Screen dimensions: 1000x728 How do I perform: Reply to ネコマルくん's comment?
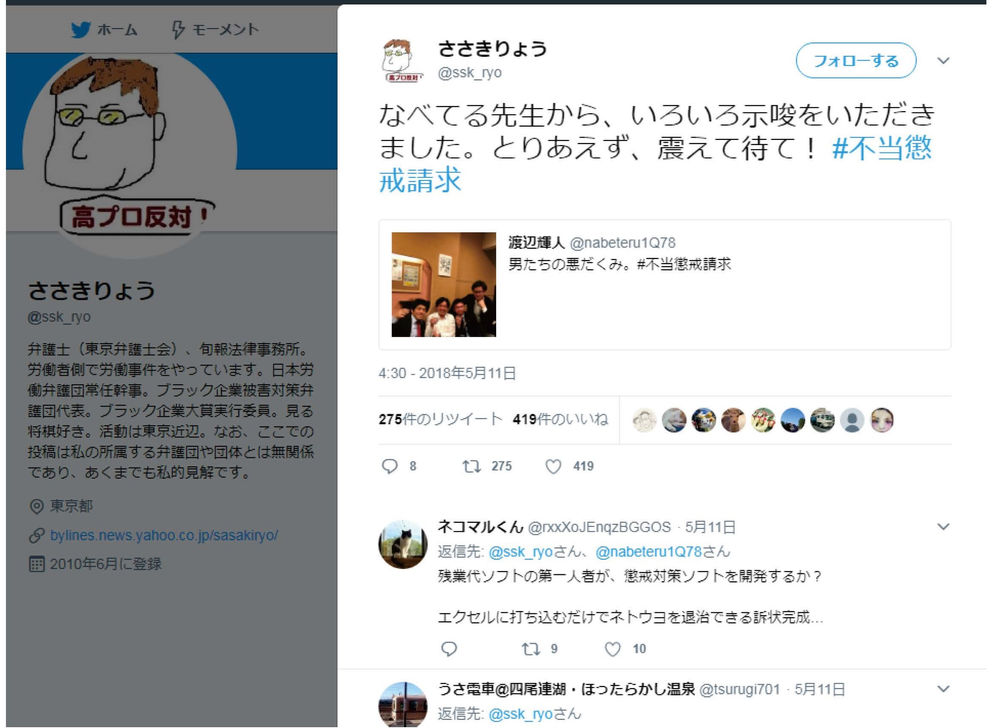449,649
